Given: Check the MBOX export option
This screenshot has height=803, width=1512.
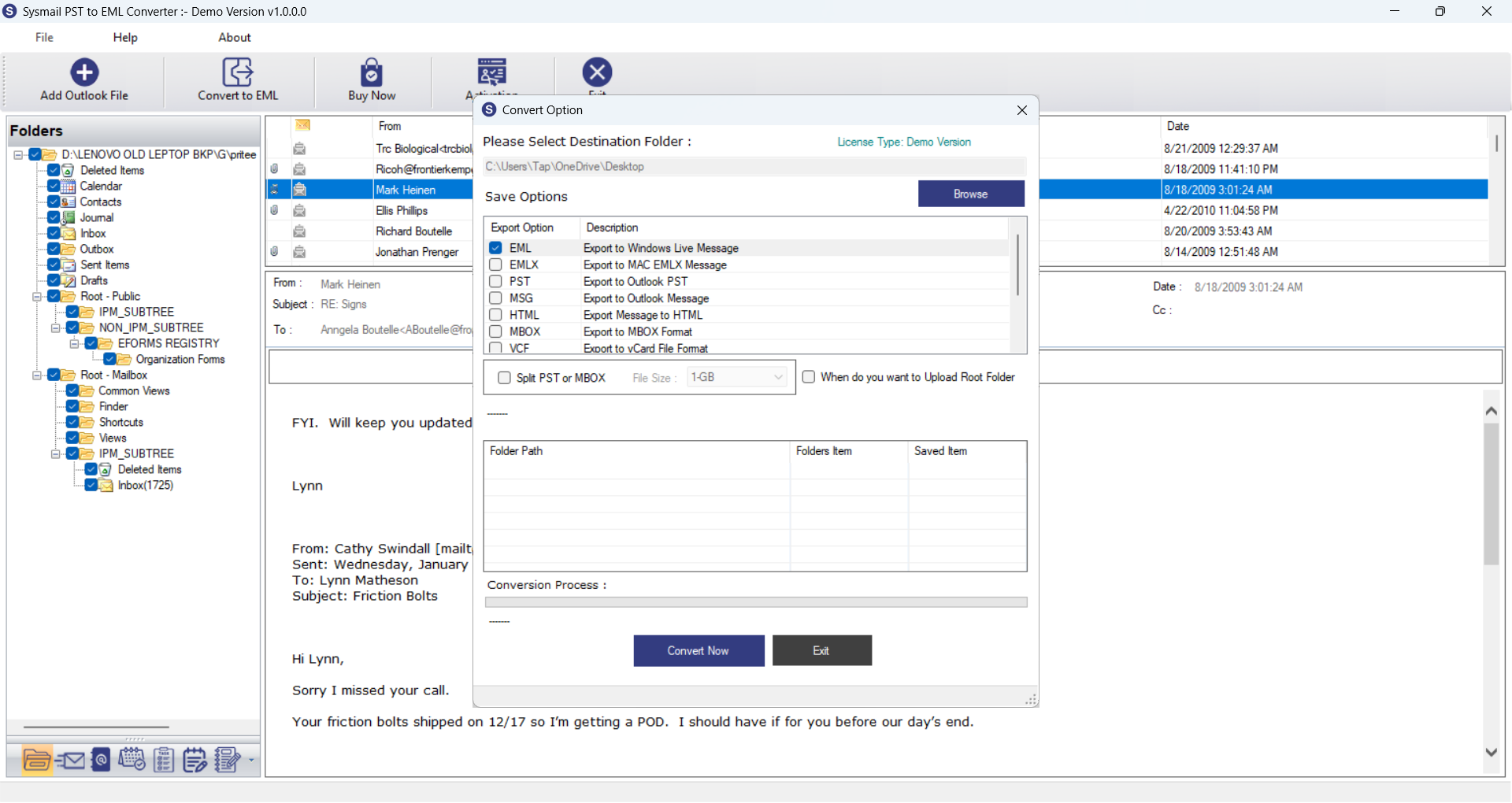Looking at the screenshot, I should [495, 331].
